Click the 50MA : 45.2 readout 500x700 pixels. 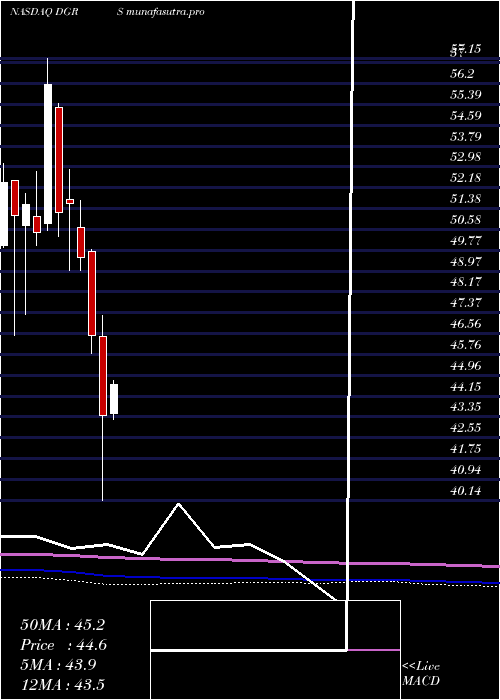pos(62,625)
